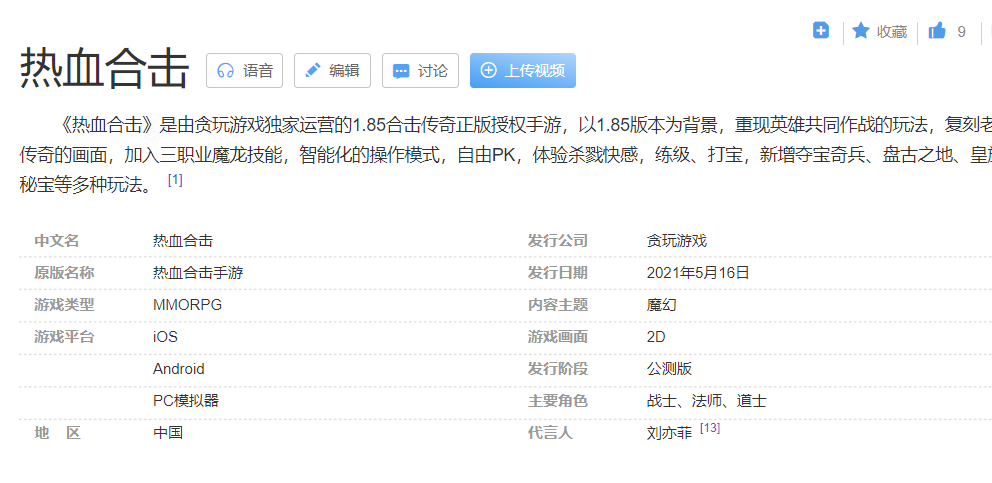Select the 游戏平台 label
Screen dimensions: 992x483
(65, 337)
